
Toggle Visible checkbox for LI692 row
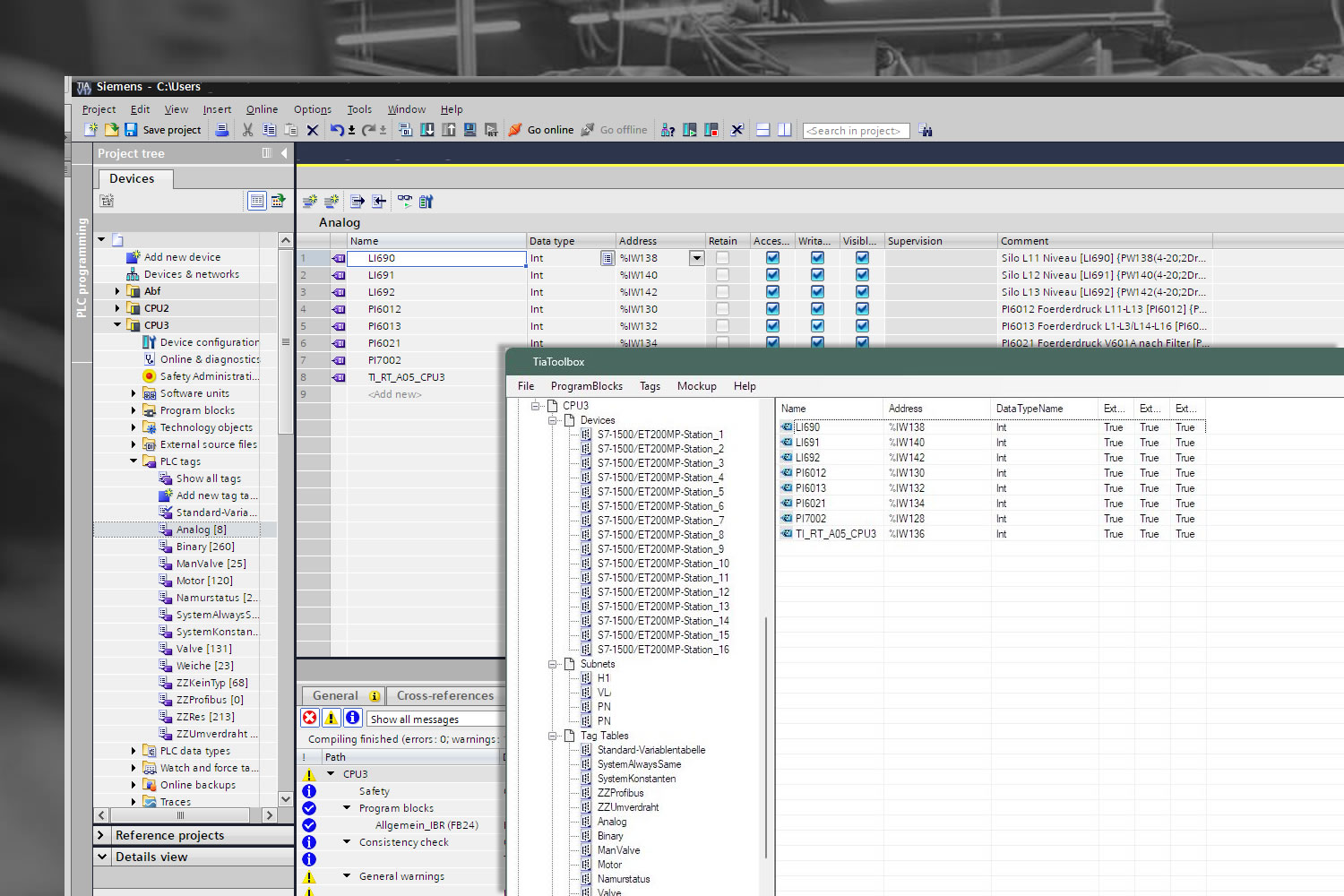(x=862, y=292)
